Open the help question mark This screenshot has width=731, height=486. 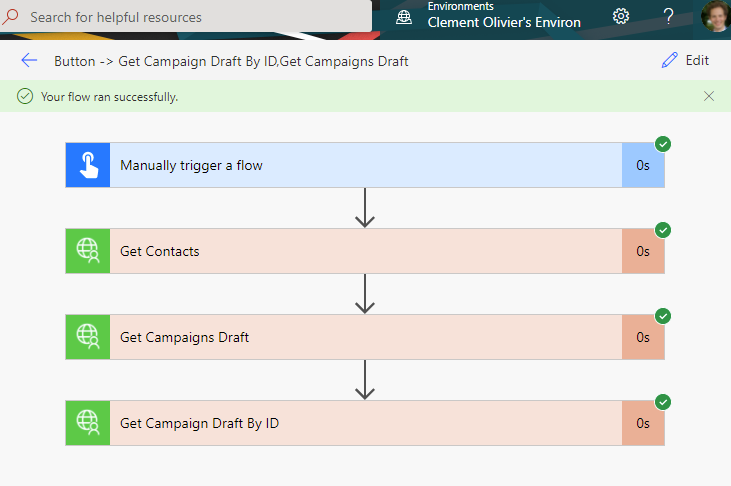point(669,16)
